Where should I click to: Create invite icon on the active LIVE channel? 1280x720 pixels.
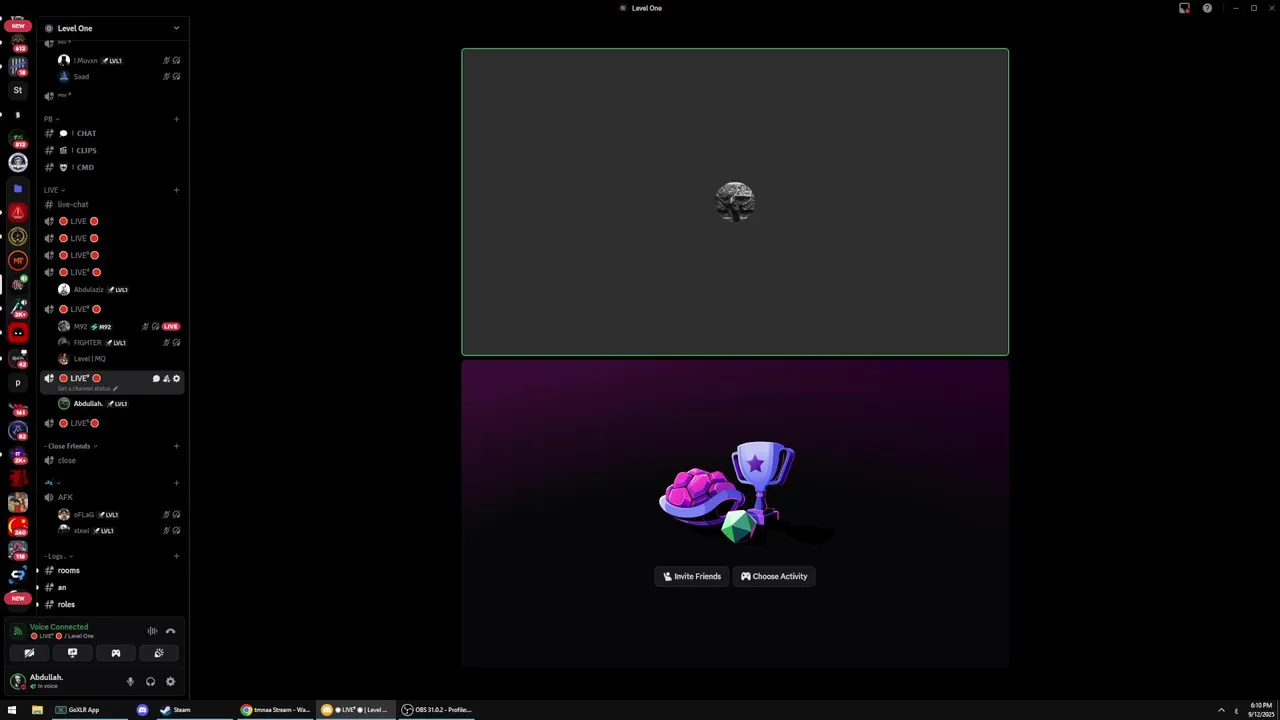[166, 378]
